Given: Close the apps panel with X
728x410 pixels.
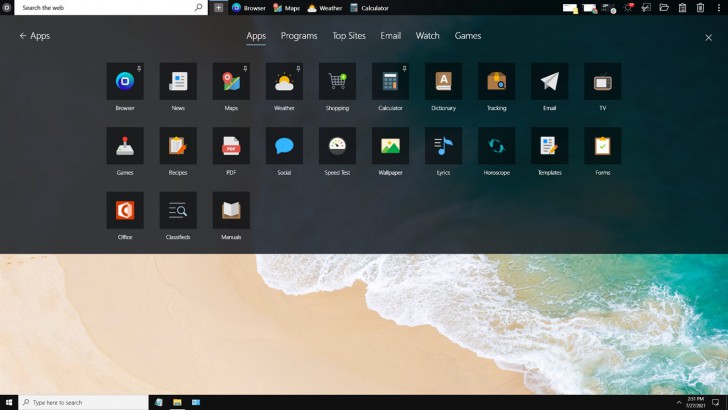Looking at the screenshot, I should click(708, 38).
